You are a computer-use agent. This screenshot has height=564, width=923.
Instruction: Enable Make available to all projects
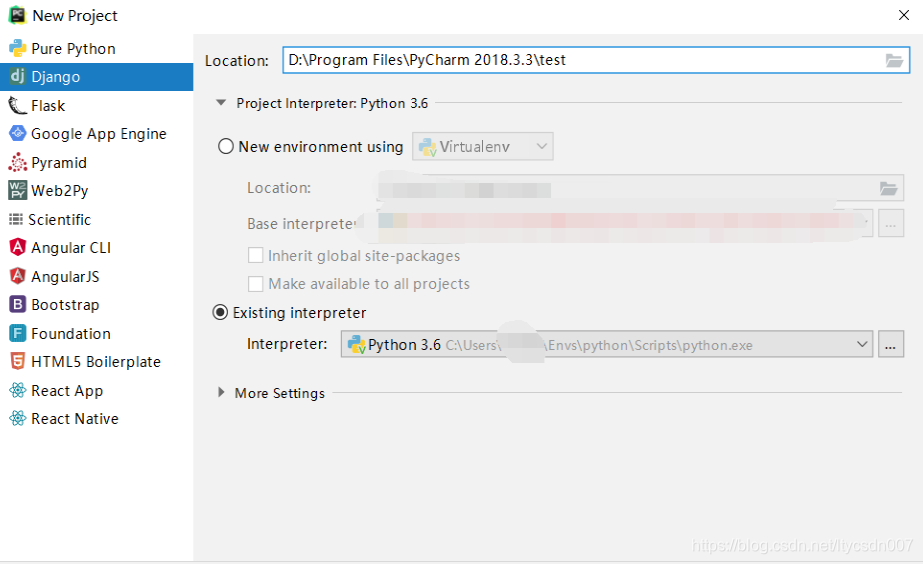(x=255, y=284)
